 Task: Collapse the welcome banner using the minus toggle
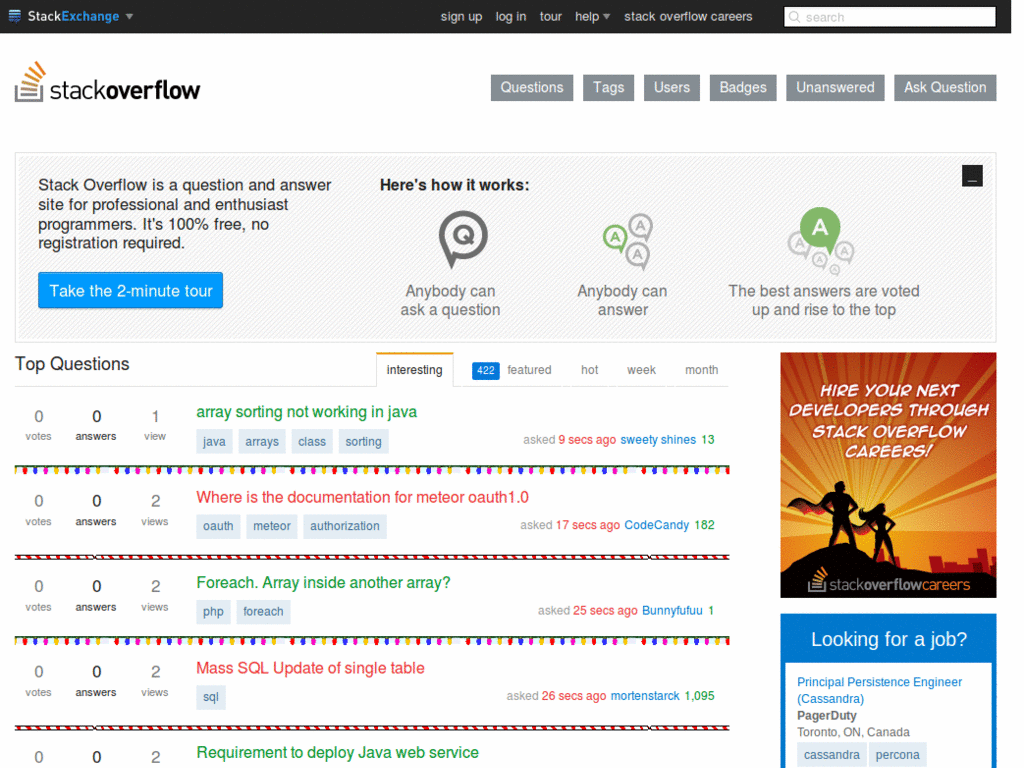click(x=972, y=175)
